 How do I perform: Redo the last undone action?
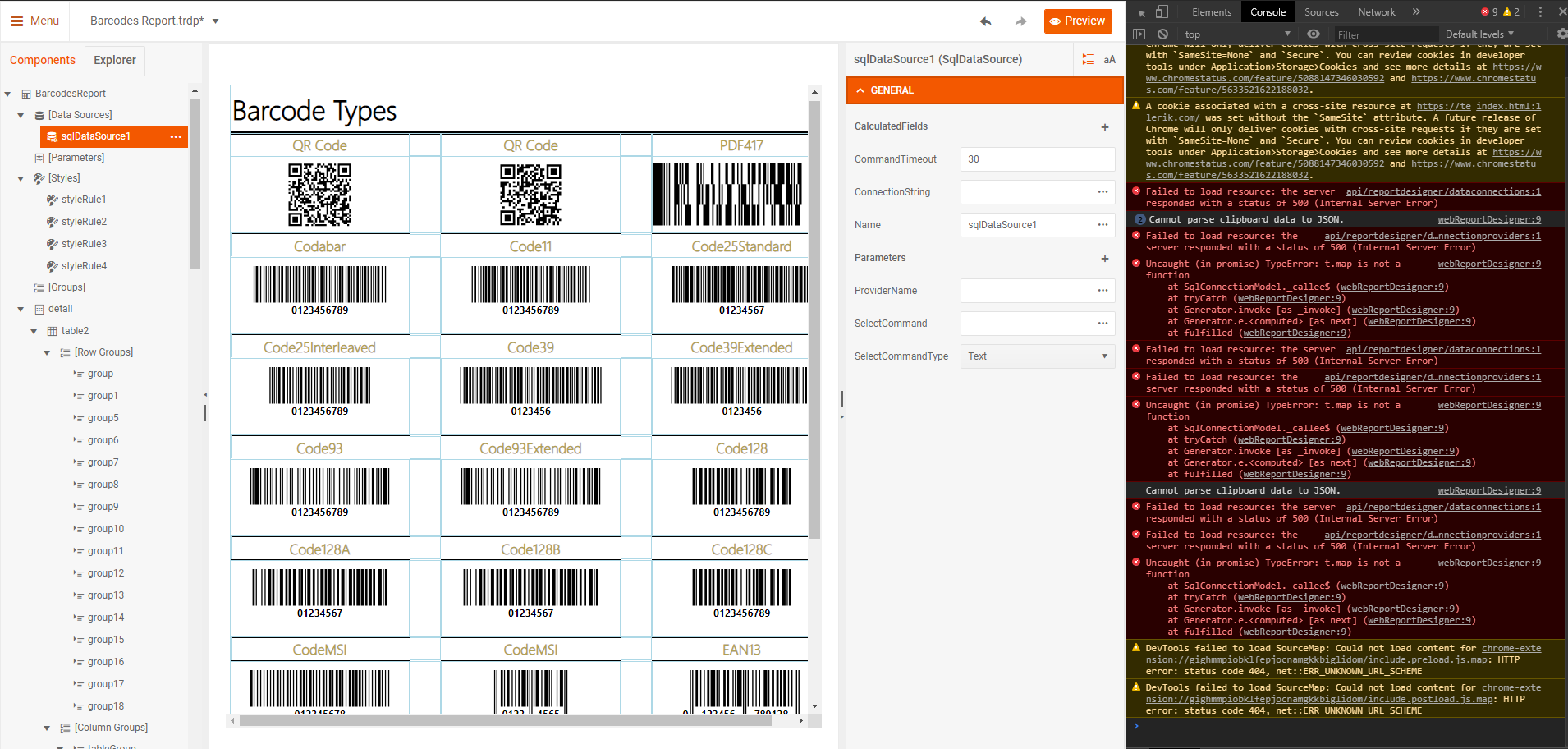coord(1020,21)
